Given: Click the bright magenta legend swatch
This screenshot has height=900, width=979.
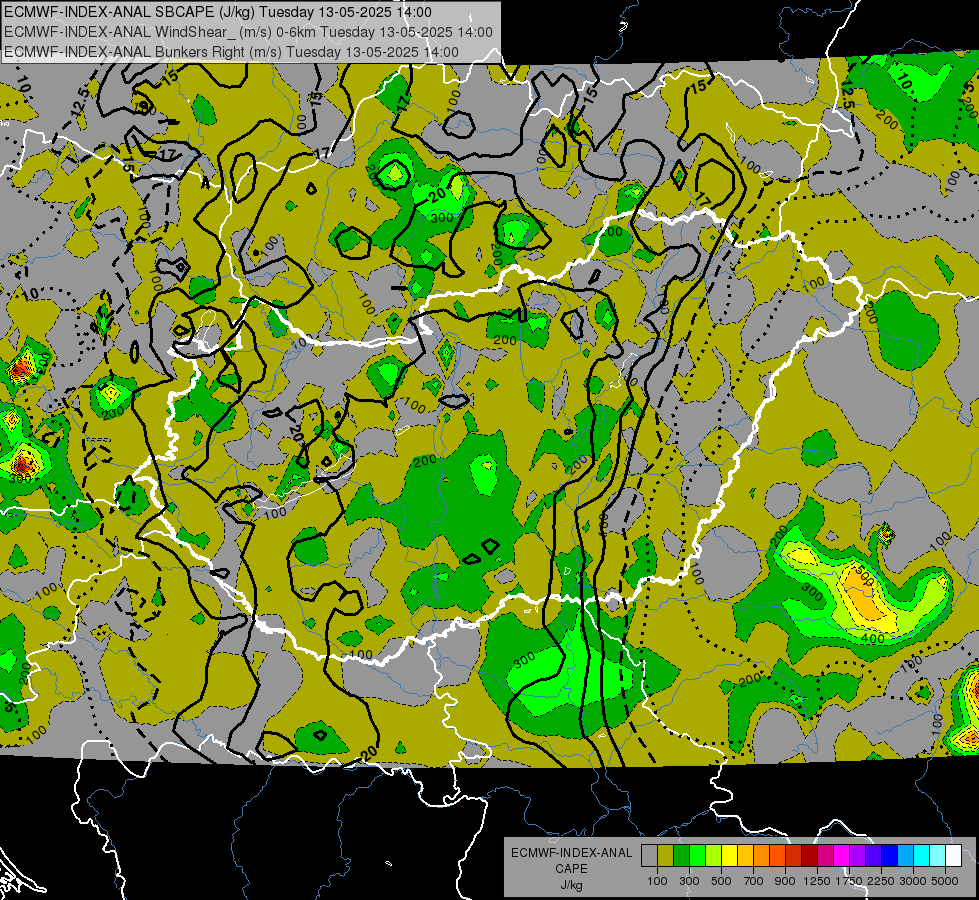Looking at the screenshot, I should click(842, 856).
